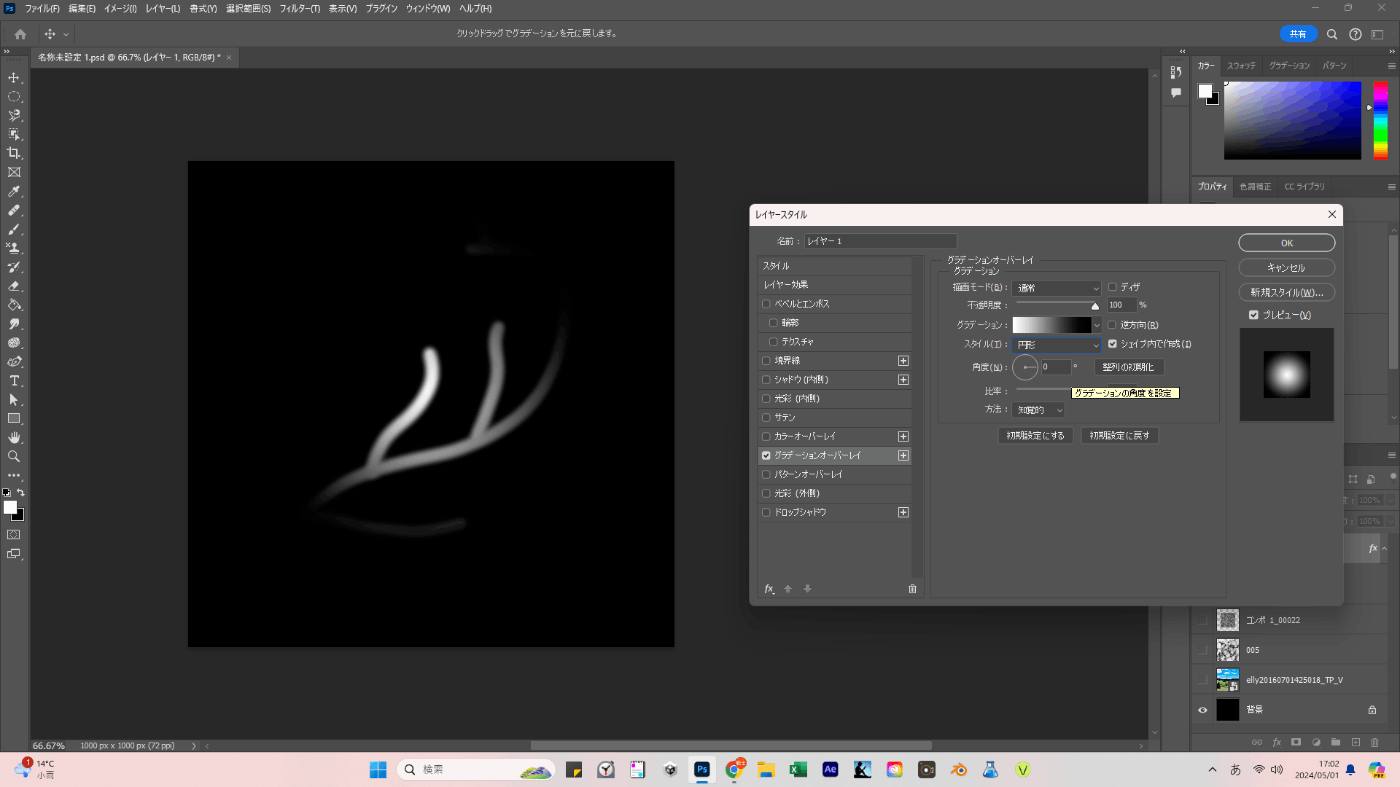Image resolution: width=1400 pixels, height=787 pixels.
Task: Uncheck the プレビュー preview checkbox
Action: pos(1254,315)
